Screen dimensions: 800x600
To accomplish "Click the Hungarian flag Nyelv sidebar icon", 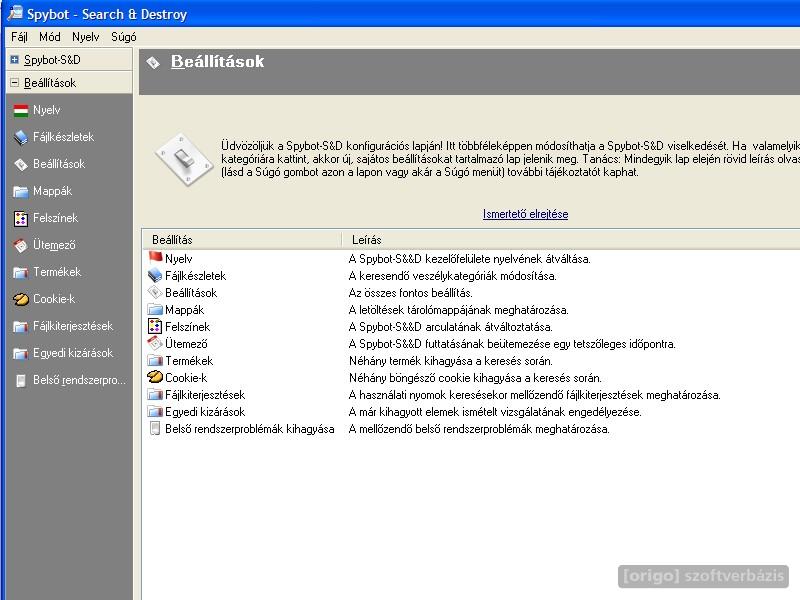I will (x=21, y=110).
